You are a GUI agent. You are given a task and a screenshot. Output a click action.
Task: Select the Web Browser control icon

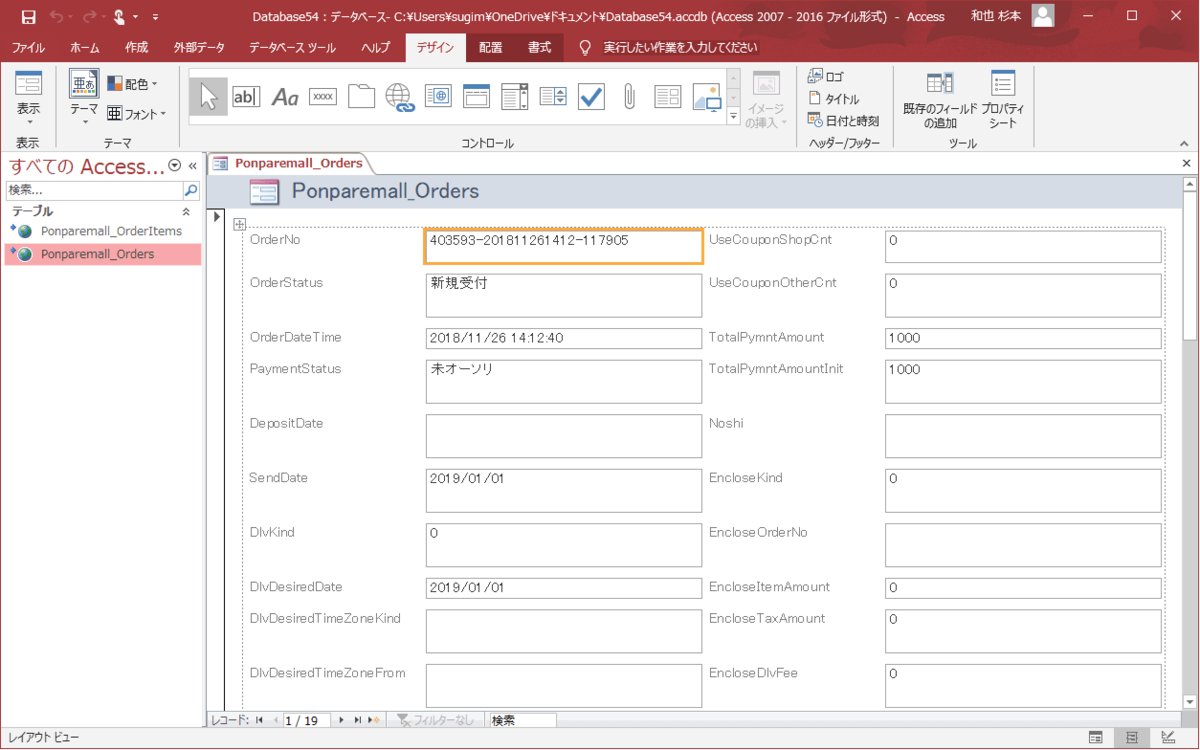(438, 96)
